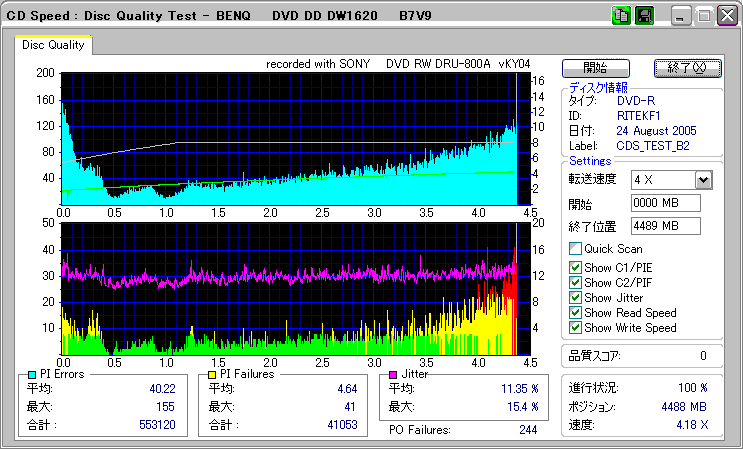Screen dimensions: 743x449
Task: Click the save floppy disk icon
Action: (644, 15)
